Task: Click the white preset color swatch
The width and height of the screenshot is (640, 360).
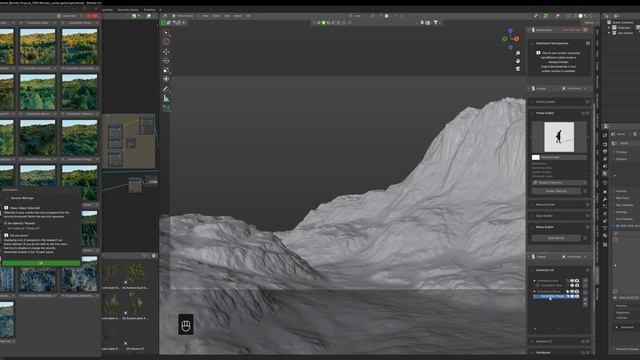Action: click(x=536, y=157)
